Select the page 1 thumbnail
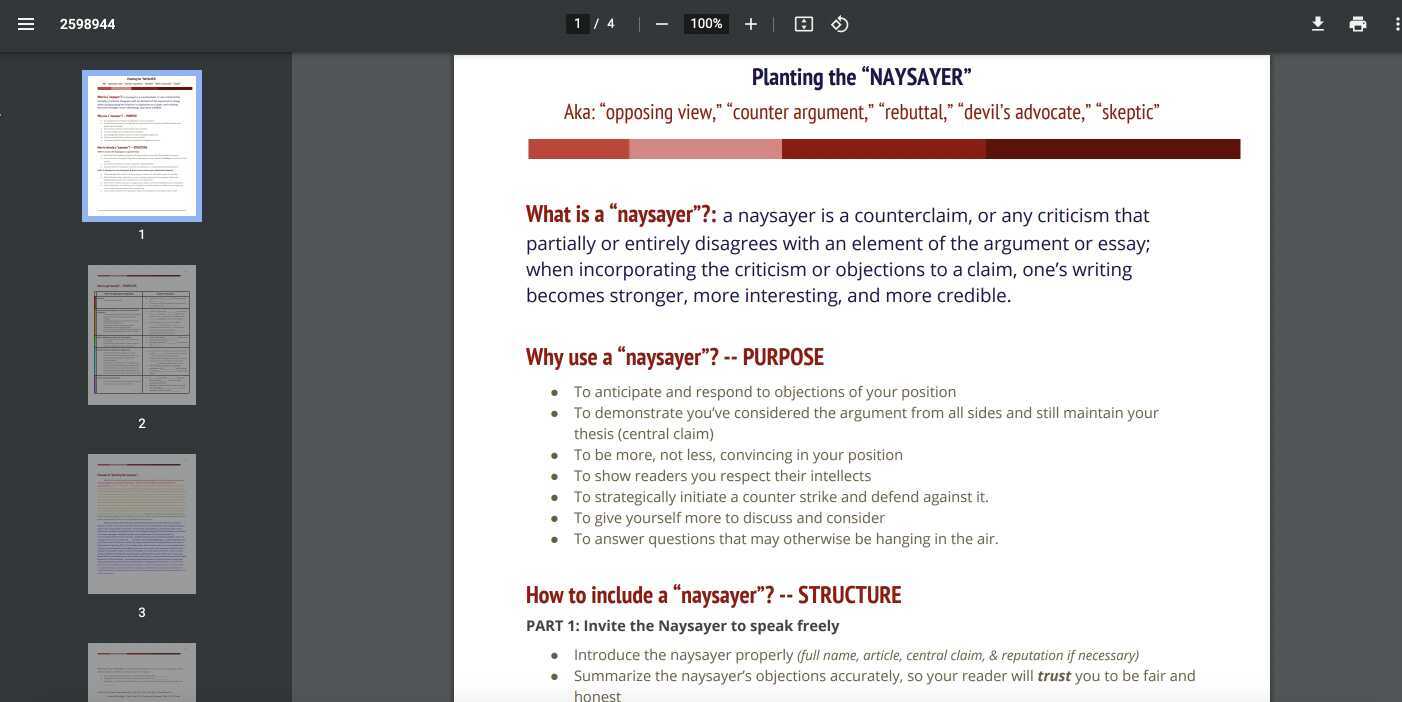This screenshot has width=1402, height=702. pos(141,145)
